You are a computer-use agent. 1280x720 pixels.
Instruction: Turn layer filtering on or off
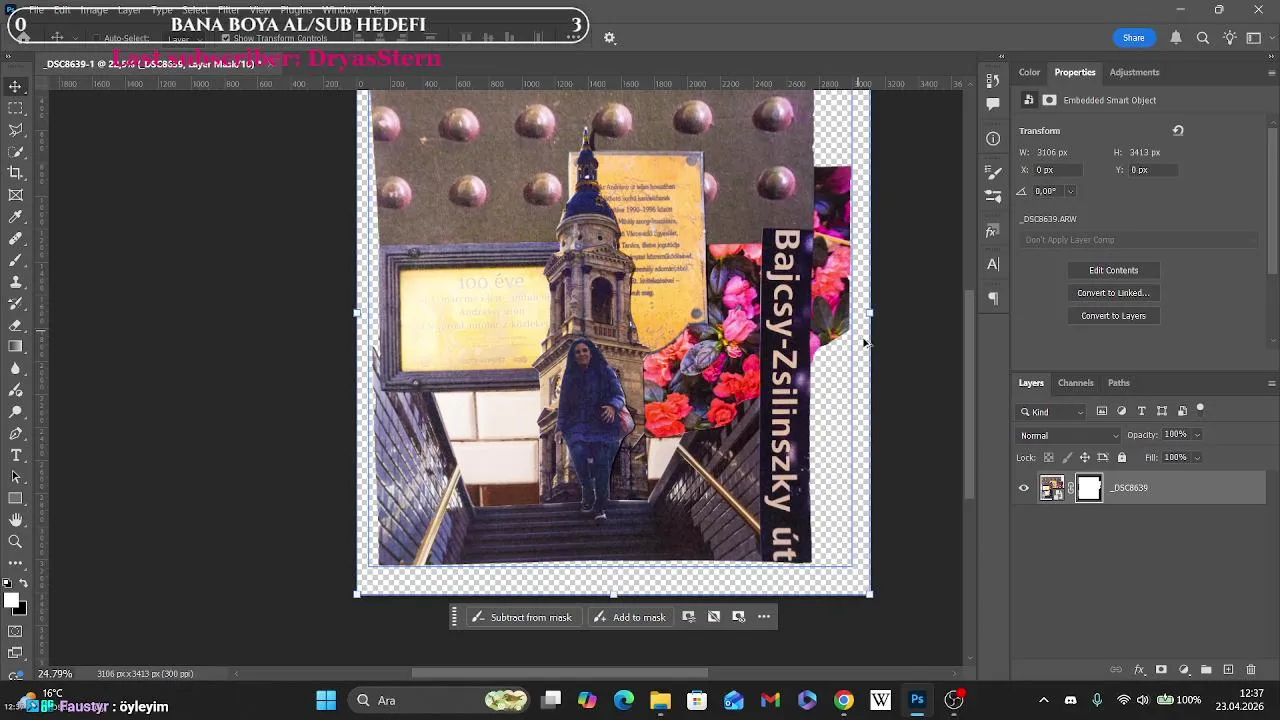tap(1200, 409)
